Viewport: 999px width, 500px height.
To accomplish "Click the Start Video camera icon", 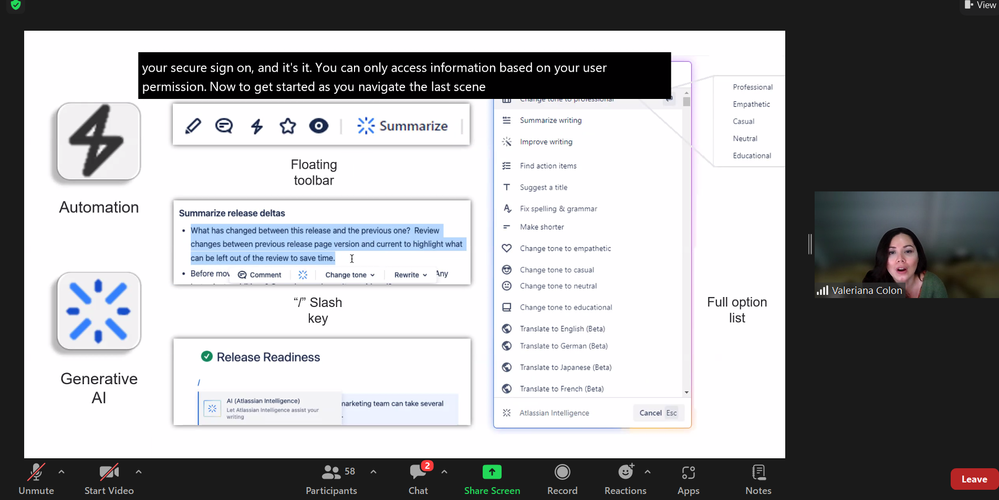I will click(x=109, y=472).
